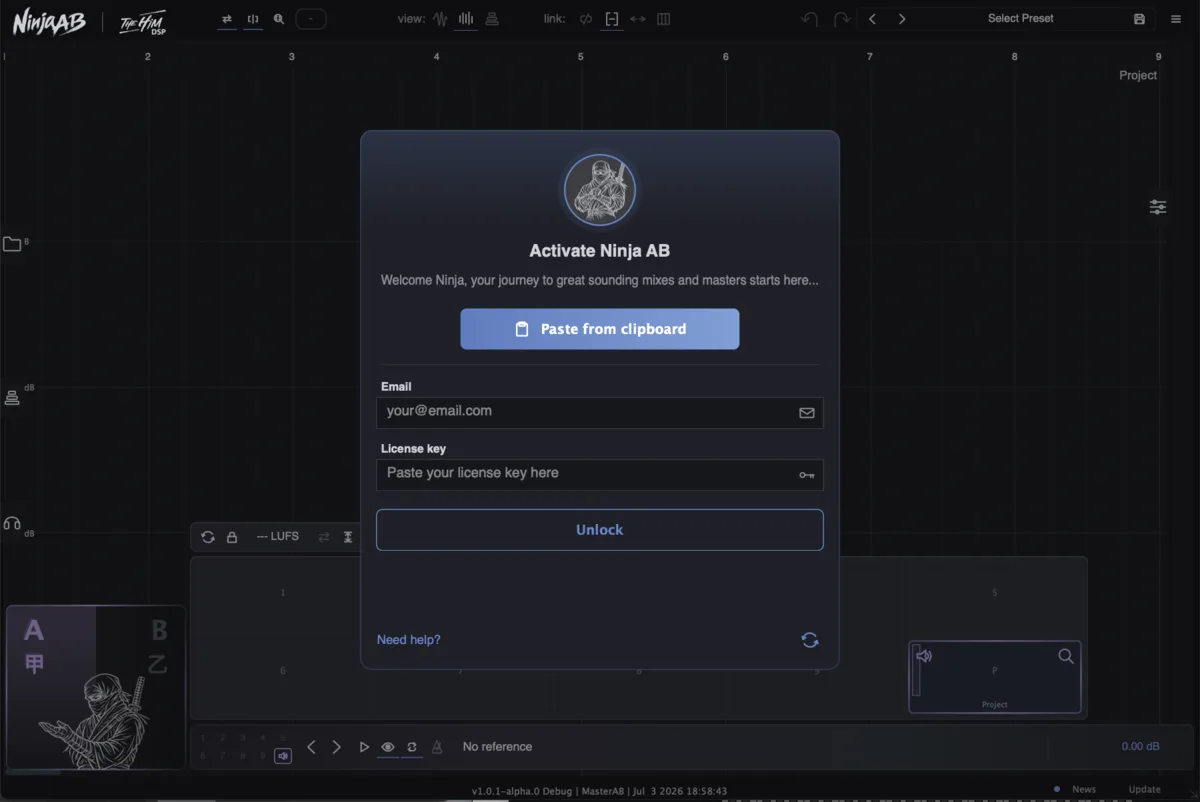Open the Select Preset dropdown

[1020, 19]
